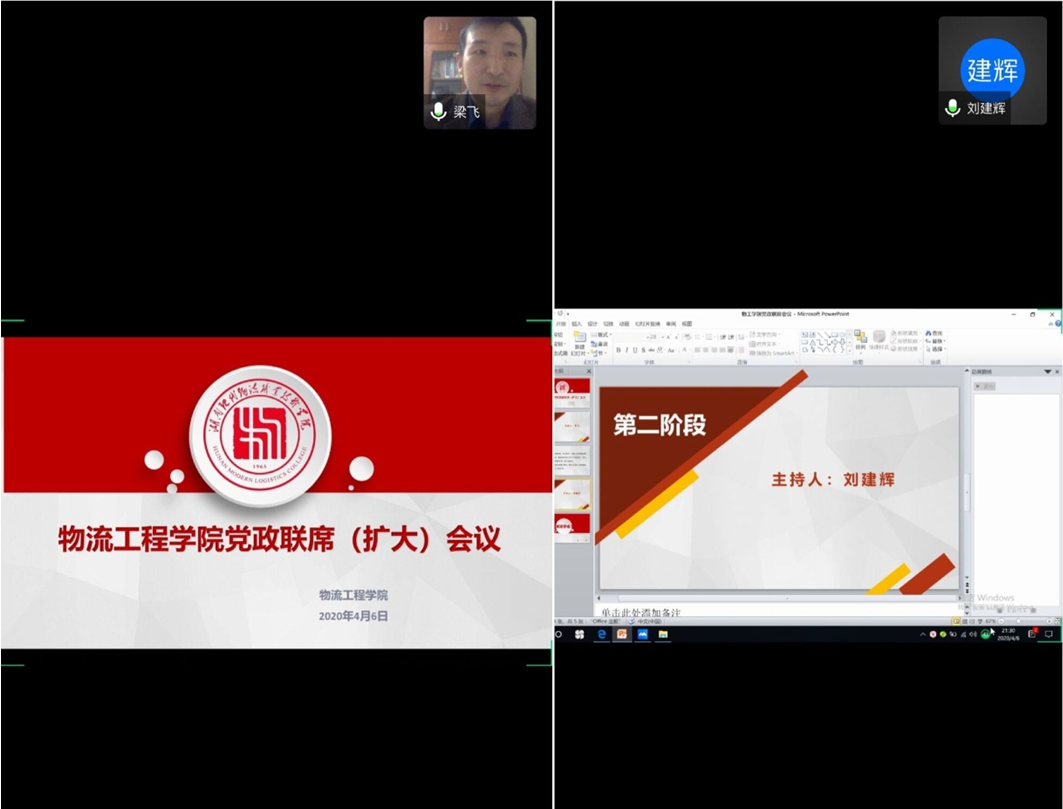This screenshot has width=1063, height=809.
Task: Switch to the 设计 ribbon tab
Action: click(592, 324)
